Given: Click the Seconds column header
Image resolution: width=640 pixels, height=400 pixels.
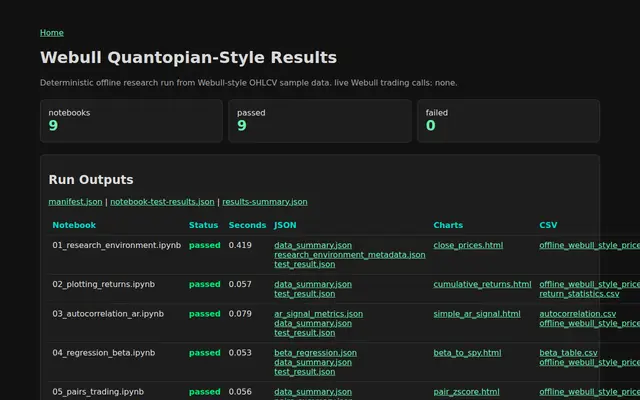Looking at the screenshot, I should click(x=247, y=225).
